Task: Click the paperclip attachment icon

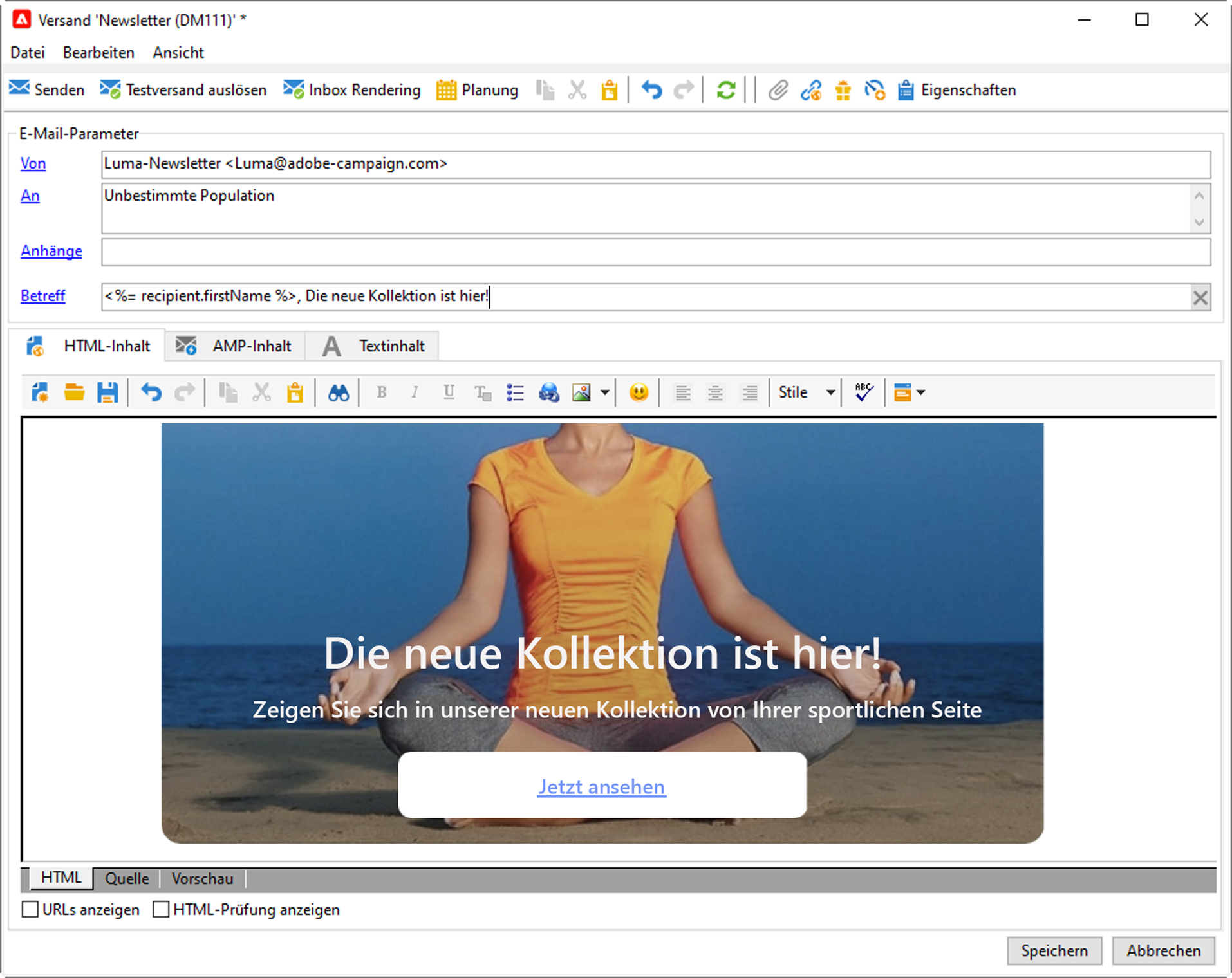Action: (x=778, y=90)
